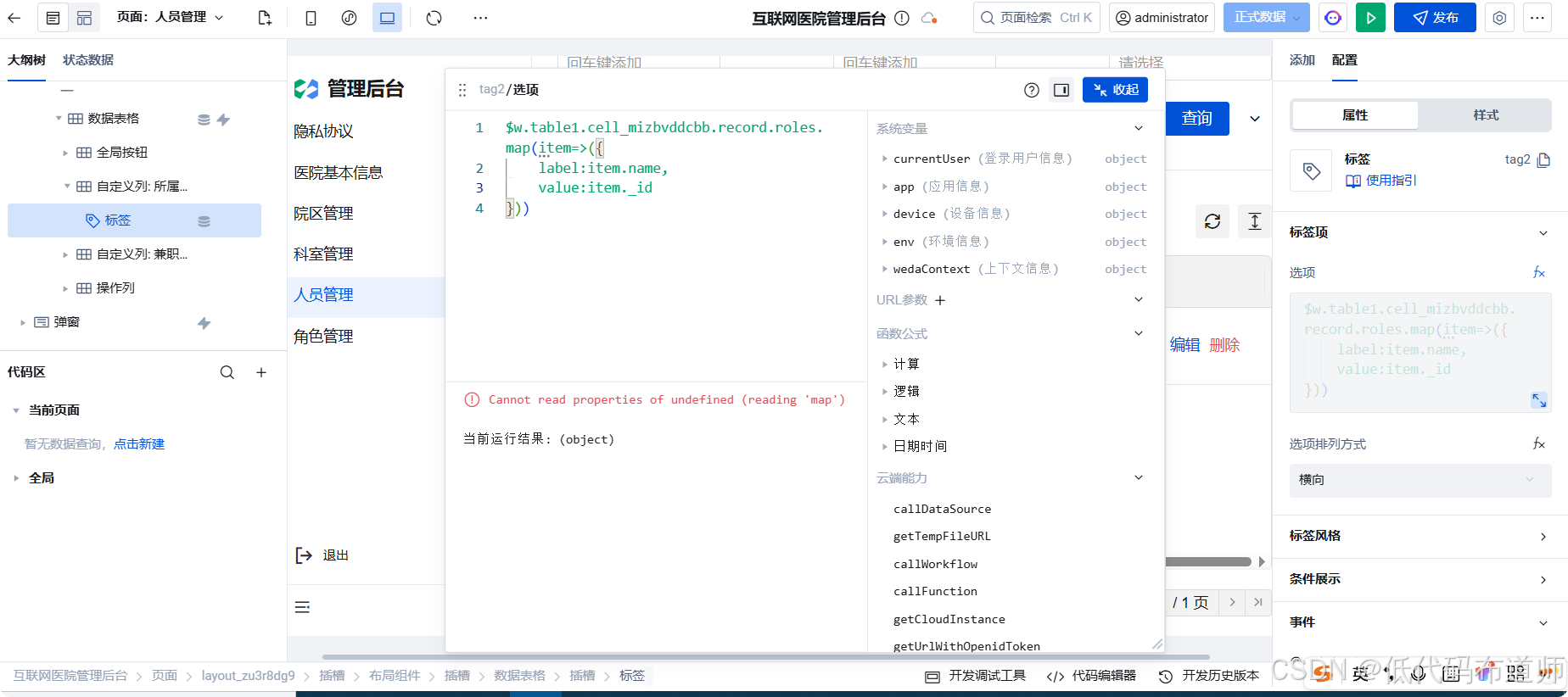Screen dimensions: 1568x697
Task: Click the data binding icon on 数据表格
Action: click(204, 120)
